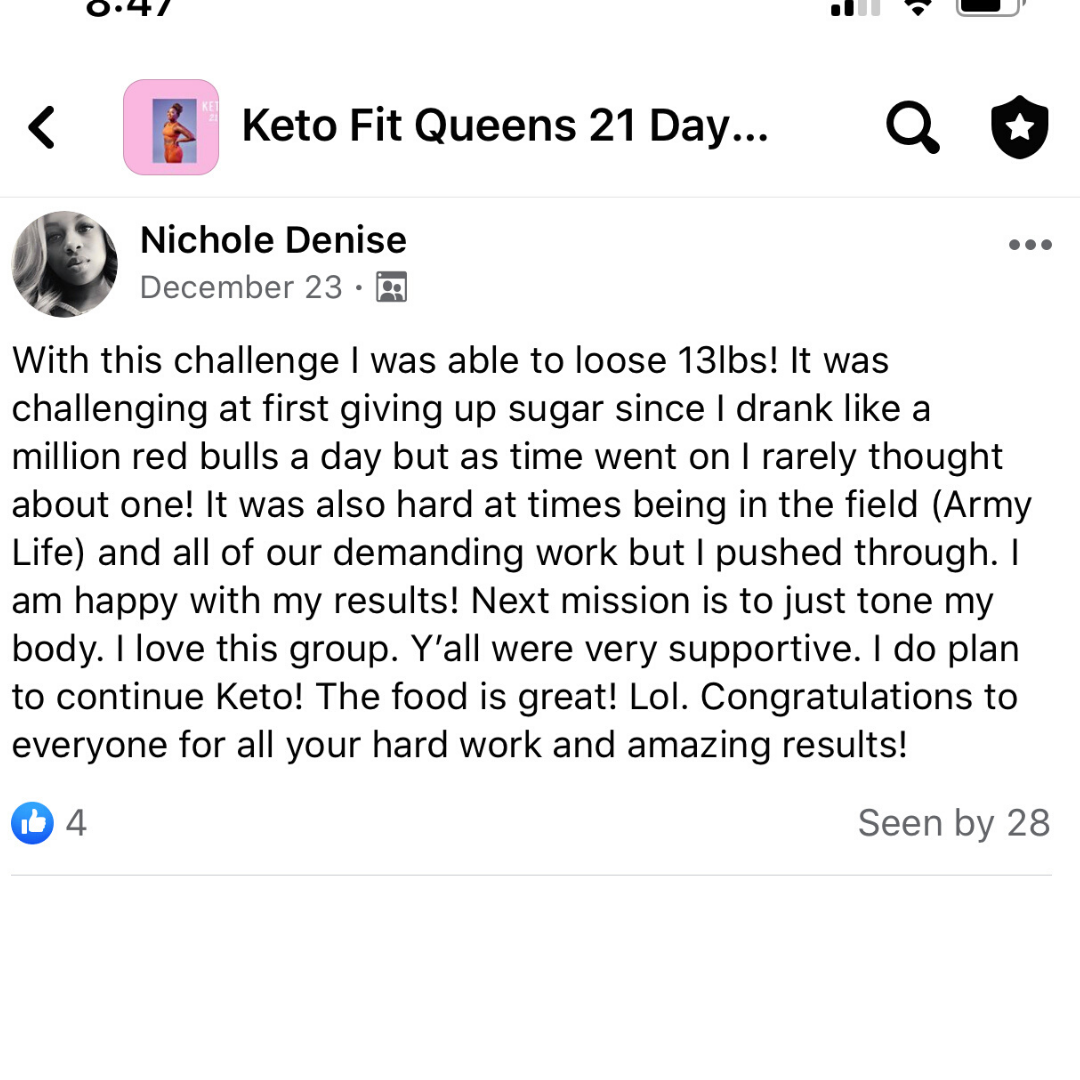Viewport: 1080px width, 1080px height.
Task: View the 4 likes count
Action: click(x=76, y=822)
